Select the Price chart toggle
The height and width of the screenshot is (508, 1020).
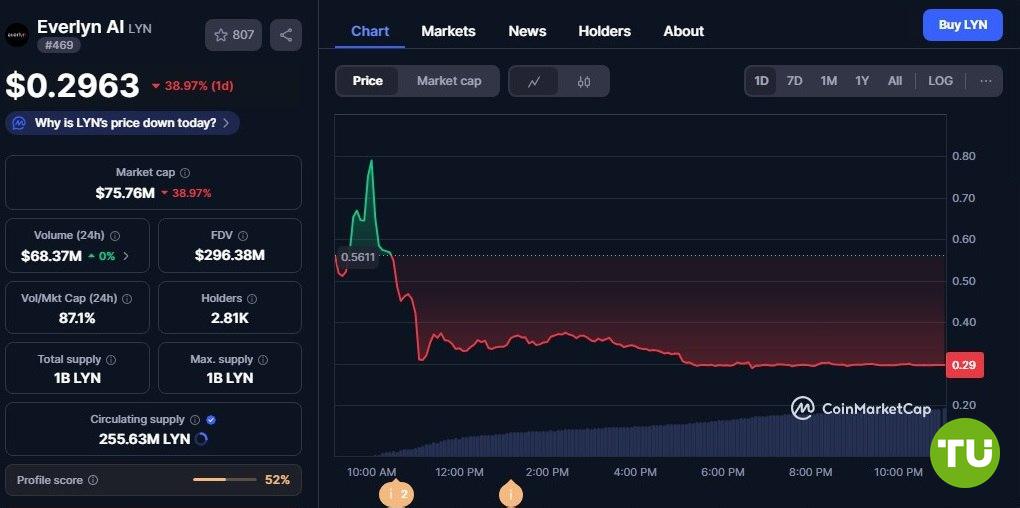click(x=367, y=81)
